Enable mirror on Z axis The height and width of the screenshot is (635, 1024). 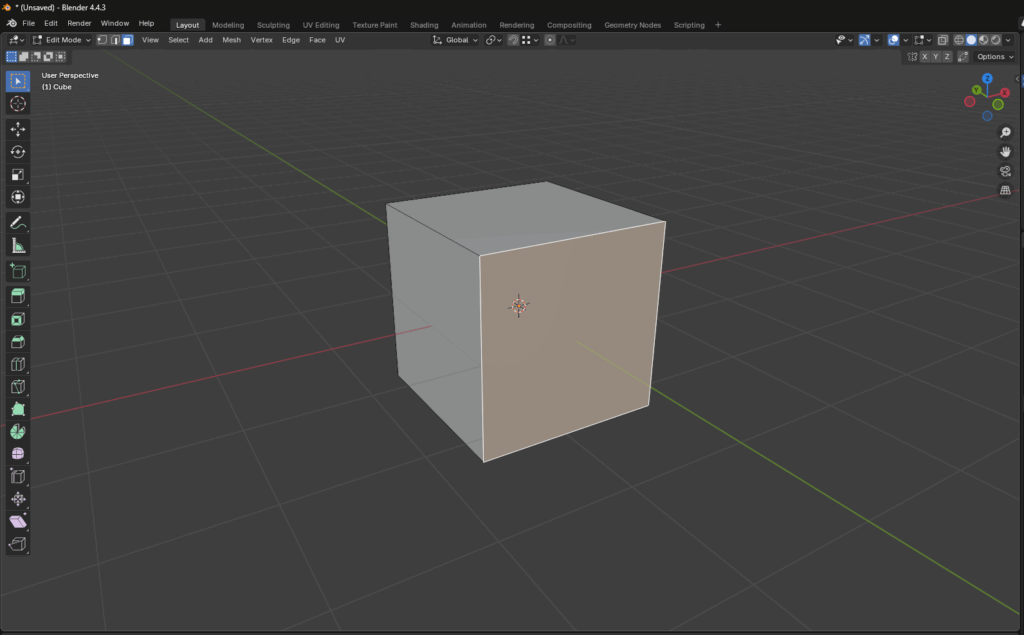click(947, 57)
